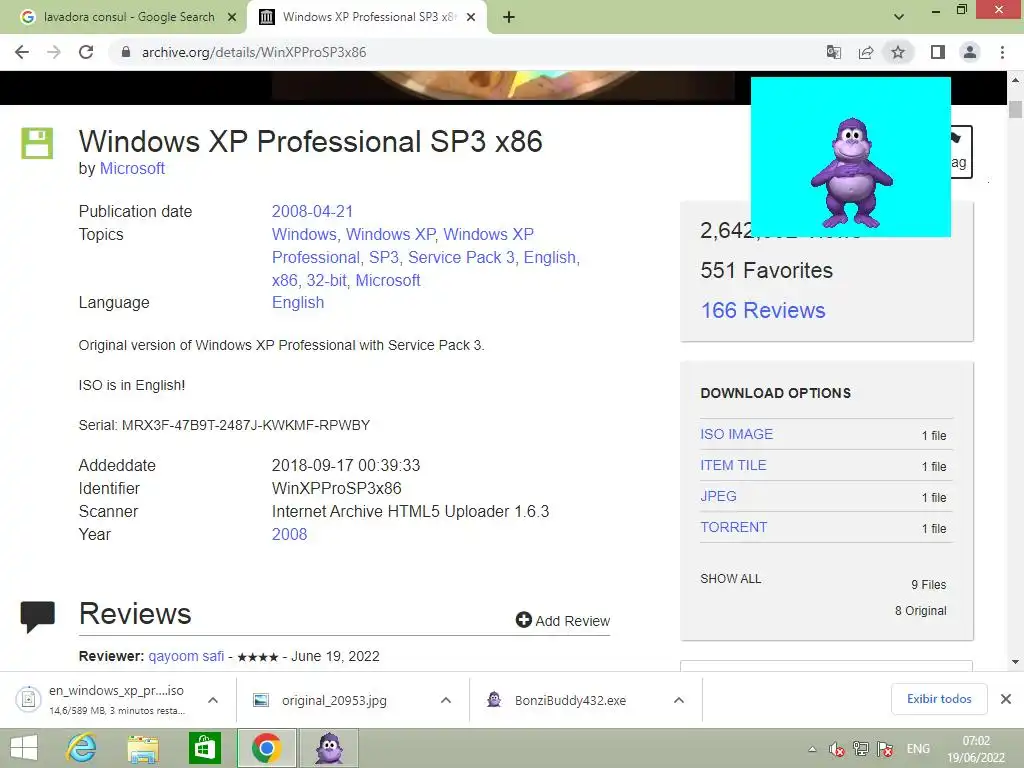Open the muted volume tray icon

[836, 749]
